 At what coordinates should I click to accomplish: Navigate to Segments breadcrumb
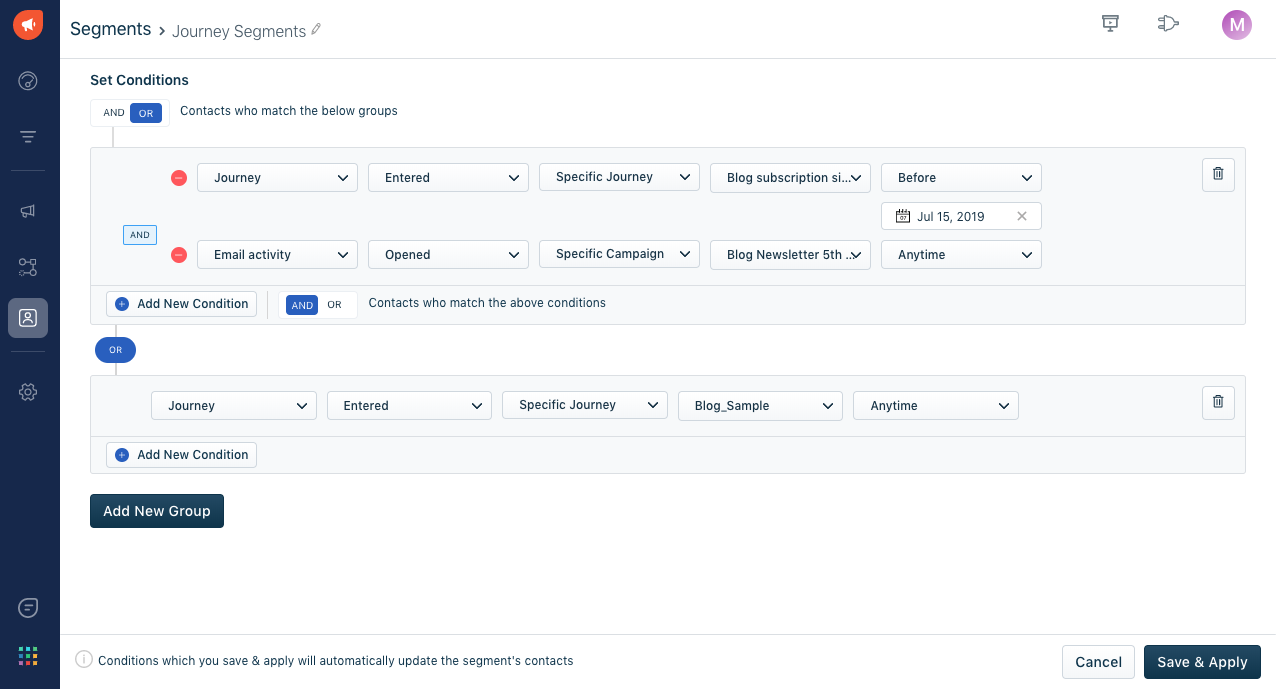(110, 29)
